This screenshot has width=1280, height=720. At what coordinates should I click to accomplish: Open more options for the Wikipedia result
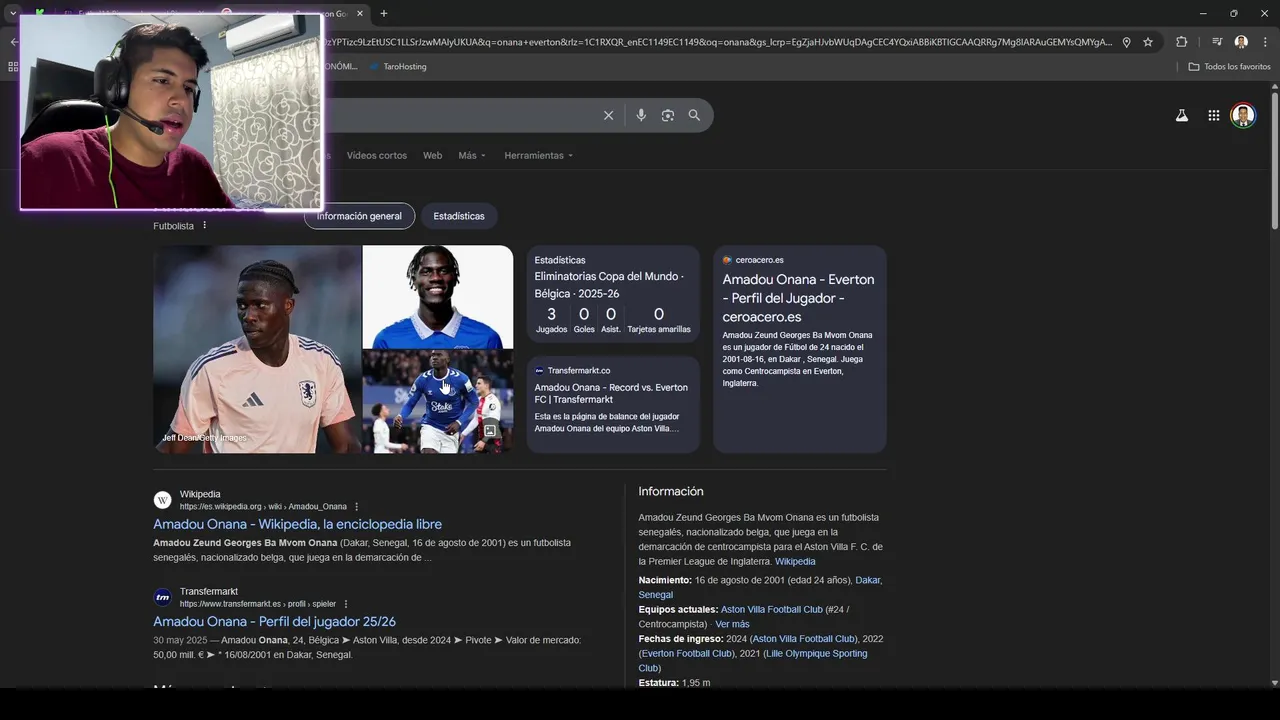[x=357, y=507]
